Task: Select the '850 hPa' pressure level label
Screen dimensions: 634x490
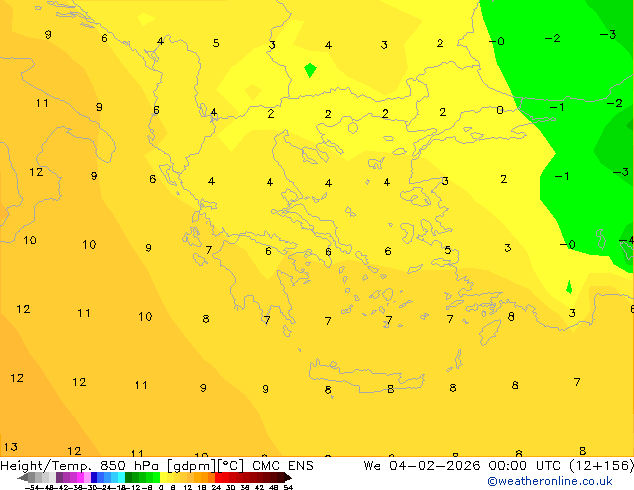Action: click(129, 466)
